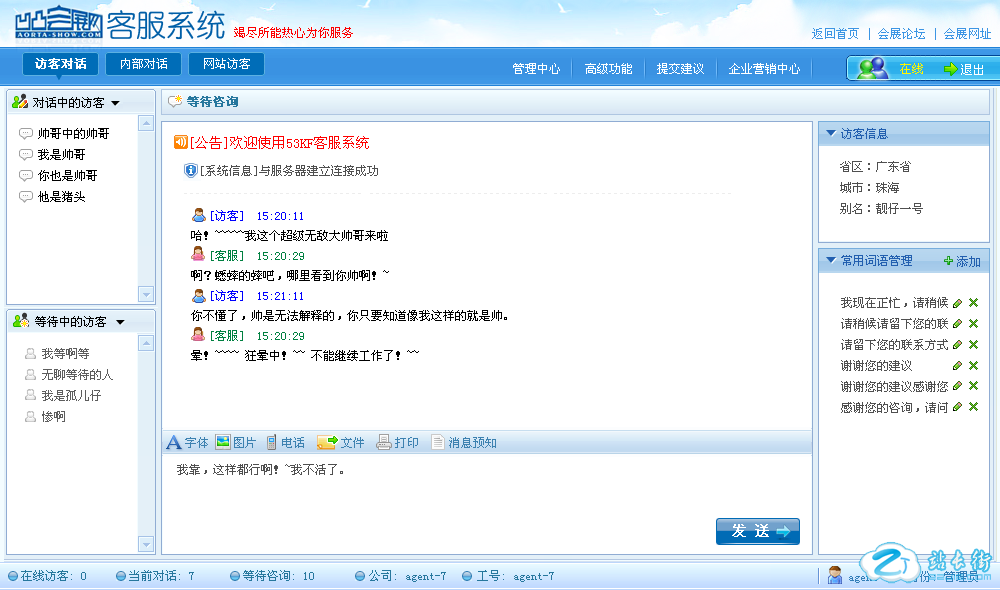Delete phrase 谢谢您的建议 with X icon
This screenshot has height=590, width=1000.
tap(973, 366)
